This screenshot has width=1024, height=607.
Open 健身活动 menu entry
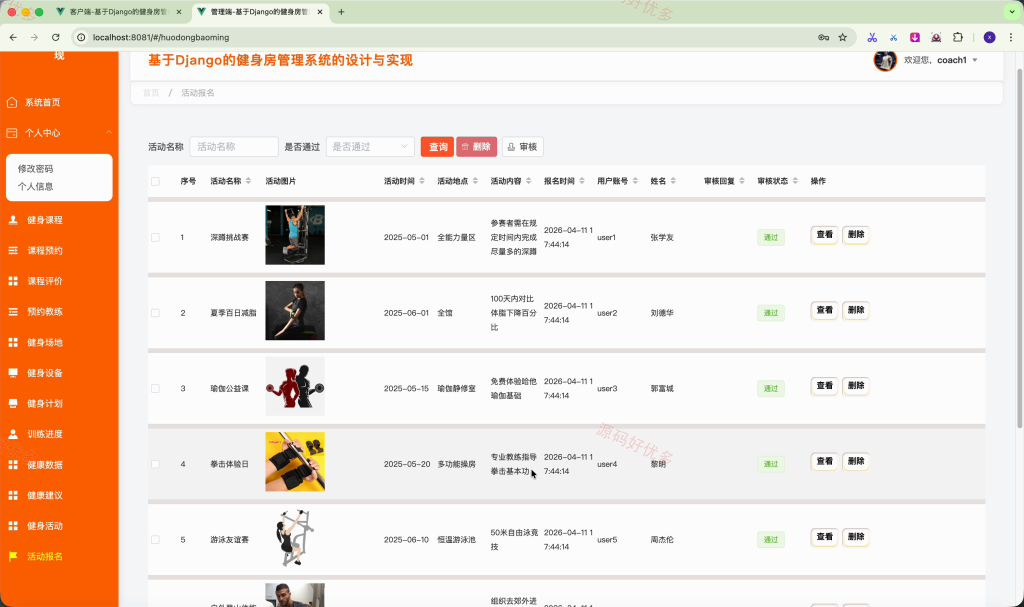[45, 526]
